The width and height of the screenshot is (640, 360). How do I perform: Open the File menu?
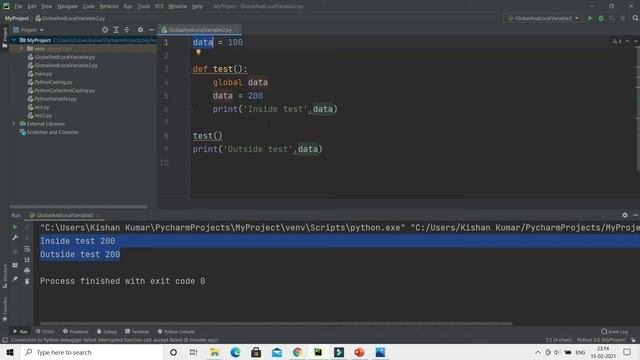click(x=18, y=6)
